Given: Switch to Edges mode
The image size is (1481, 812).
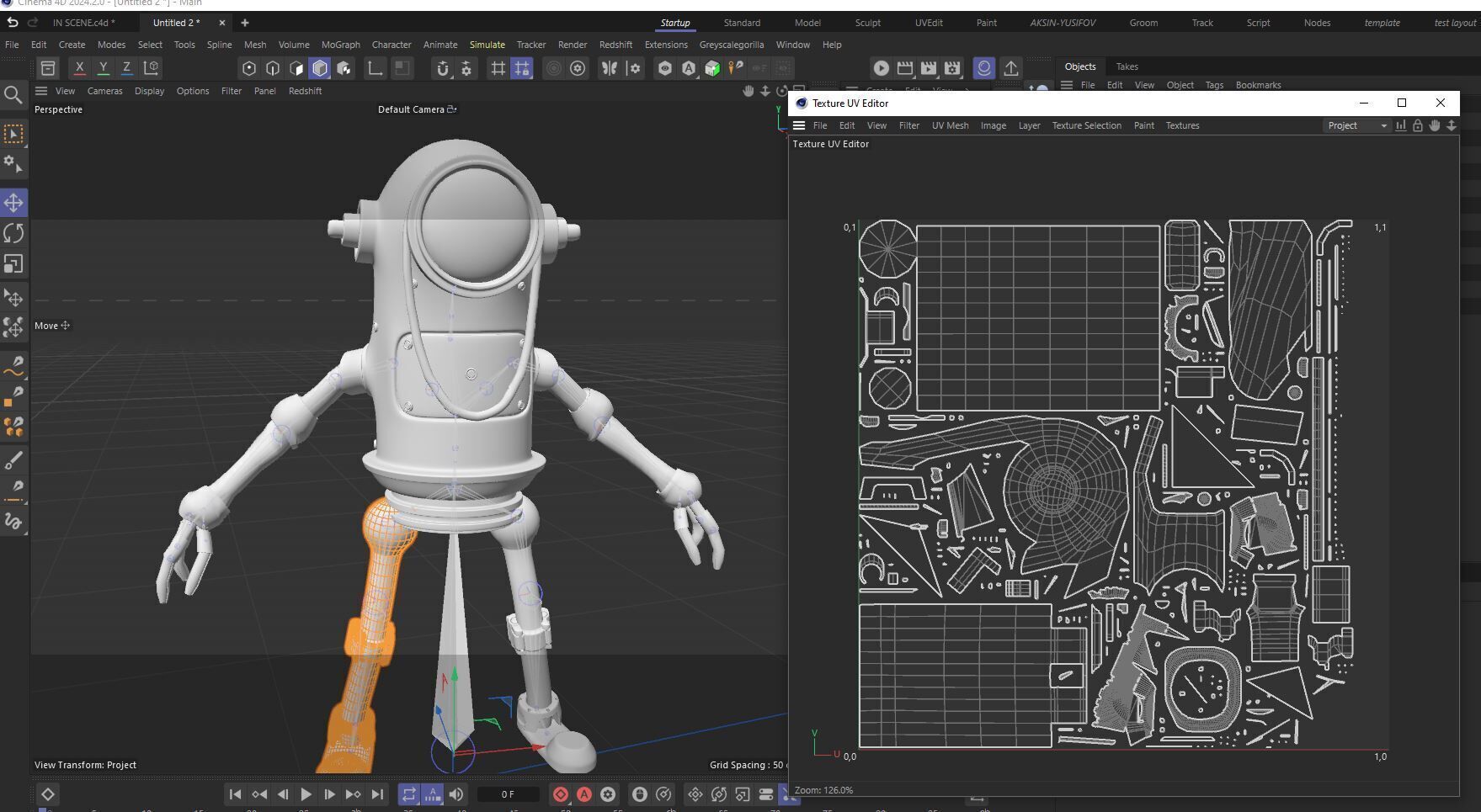Looking at the screenshot, I should pyautogui.click(x=272, y=68).
